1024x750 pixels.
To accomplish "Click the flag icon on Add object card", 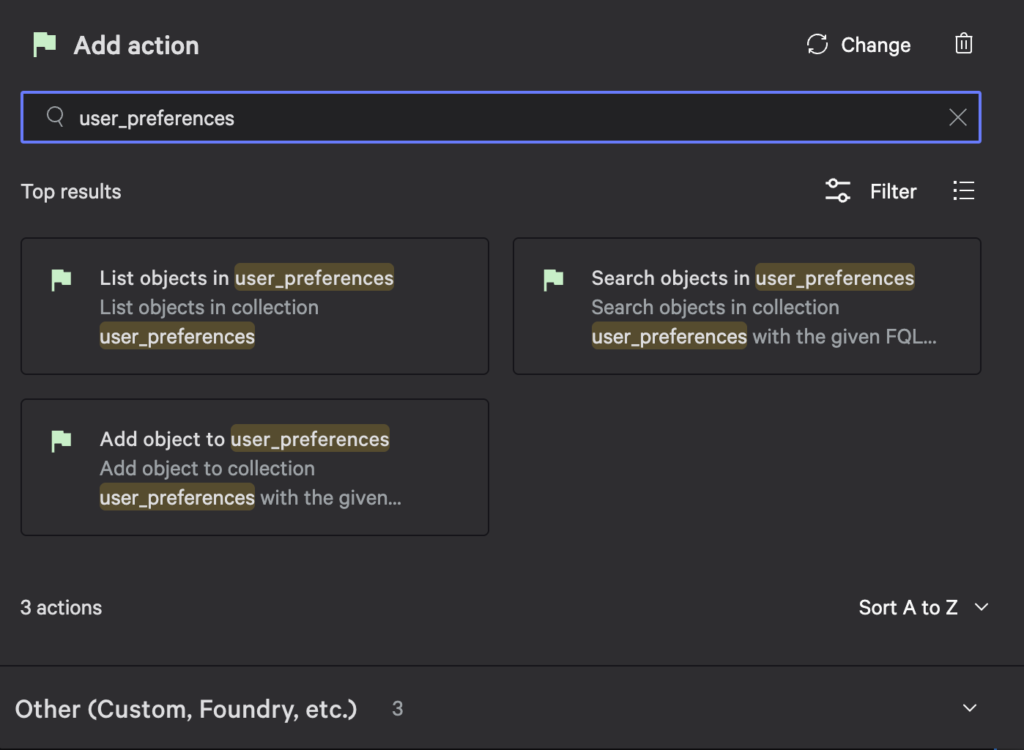I will click(x=60, y=440).
